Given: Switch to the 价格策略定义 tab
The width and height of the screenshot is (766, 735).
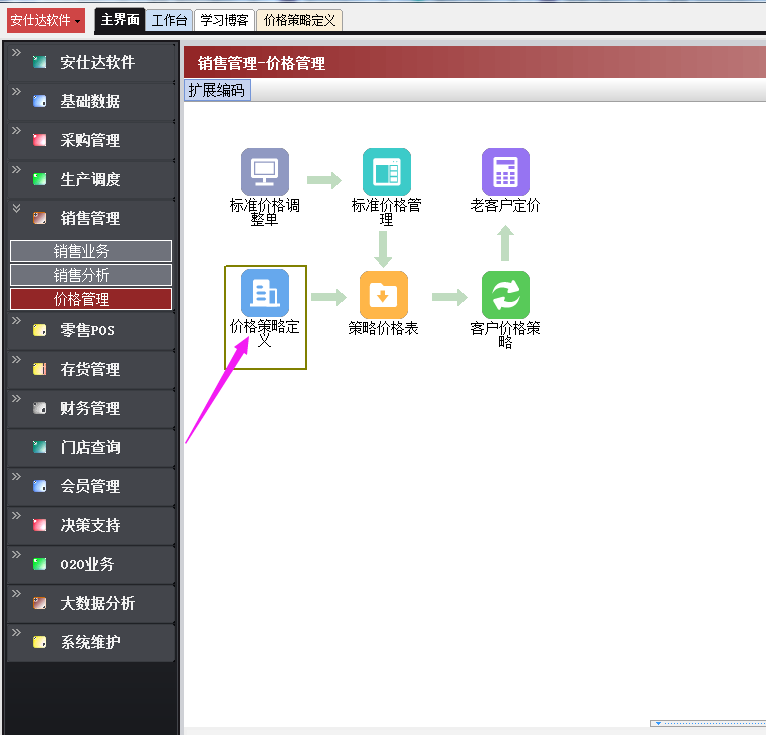Looking at the screenshot, I should (x=299, y=21).
